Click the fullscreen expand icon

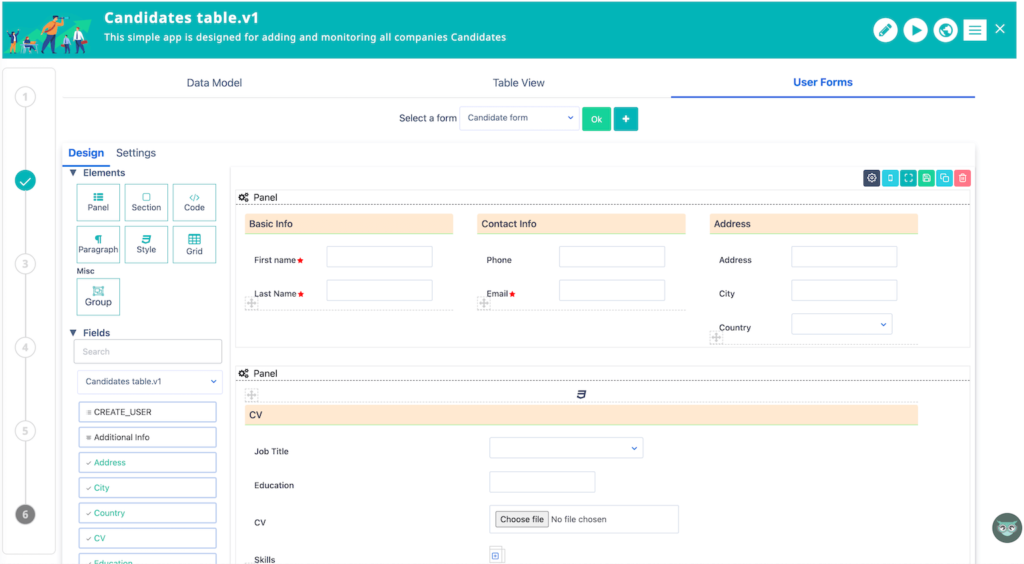click(908, 178)
